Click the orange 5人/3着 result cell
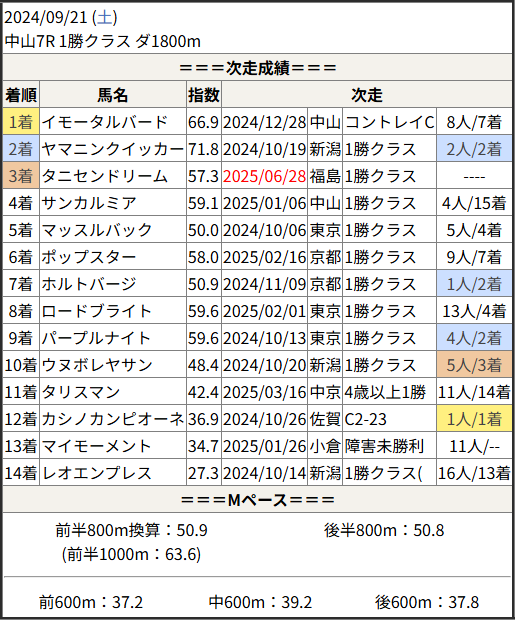The image size is (515, 620). click(474, 365)
